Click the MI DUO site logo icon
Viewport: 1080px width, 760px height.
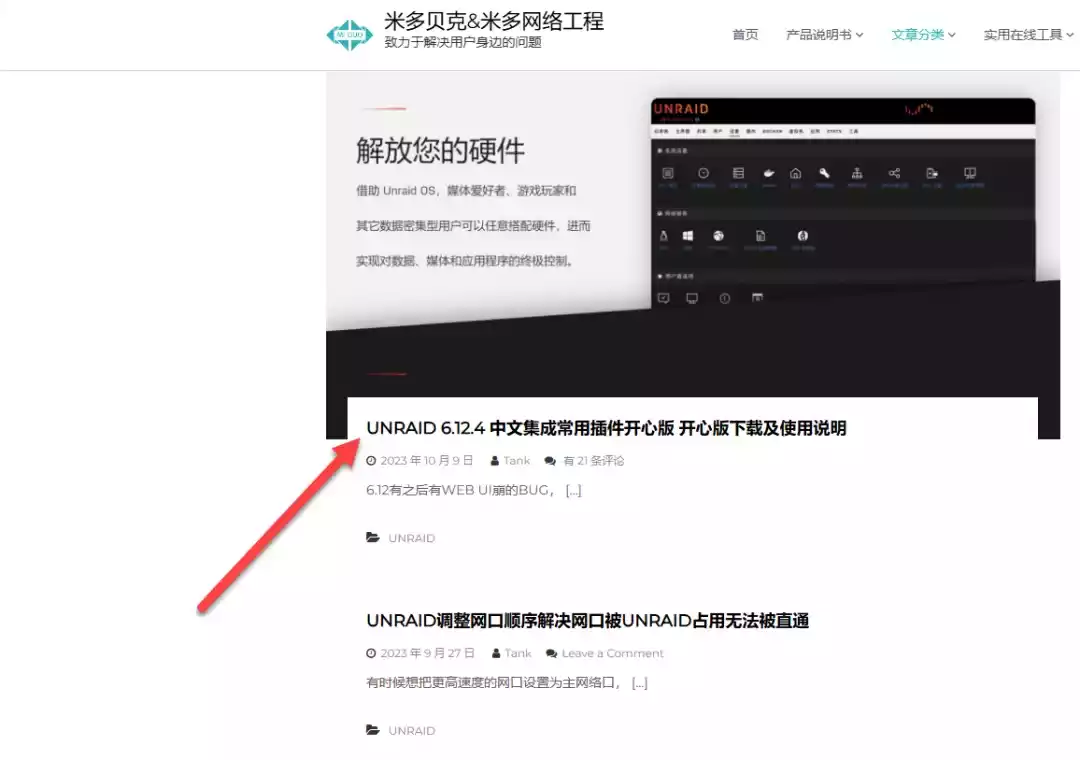(349, 34)
